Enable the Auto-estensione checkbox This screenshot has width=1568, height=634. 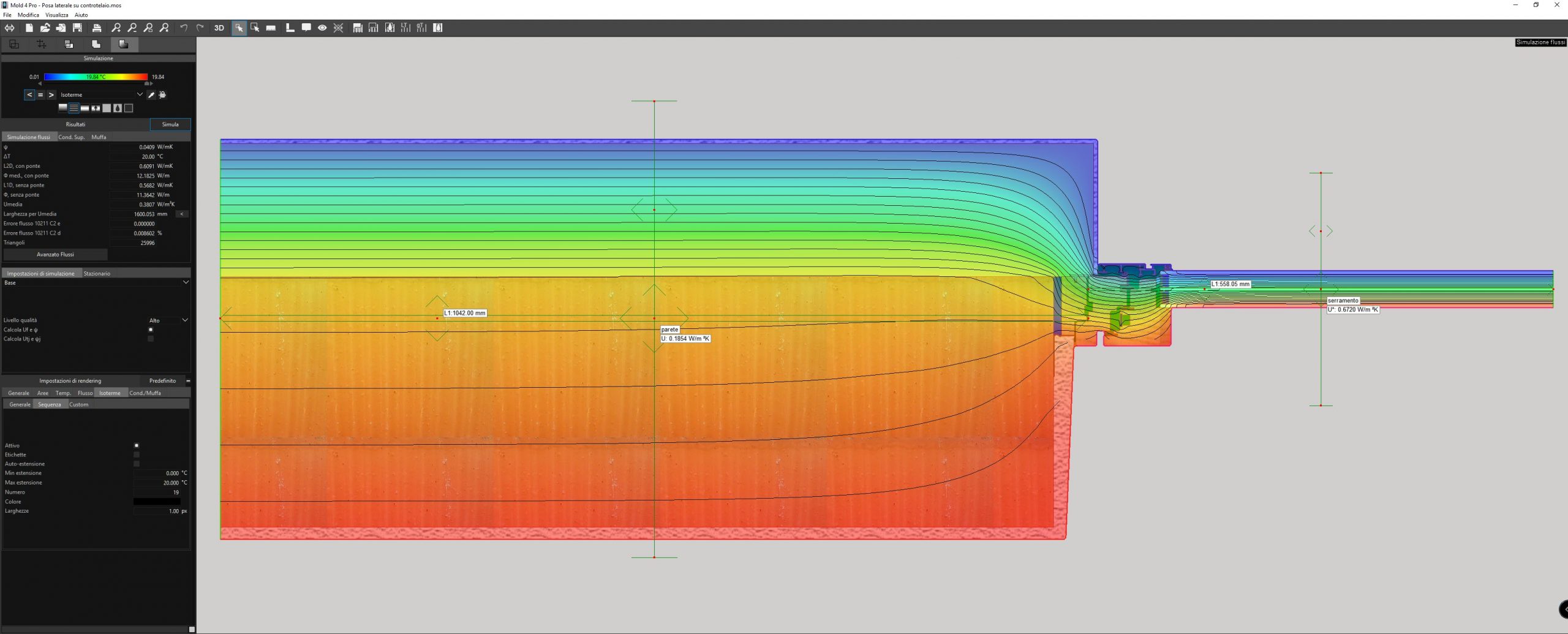(x=137, y=464)
